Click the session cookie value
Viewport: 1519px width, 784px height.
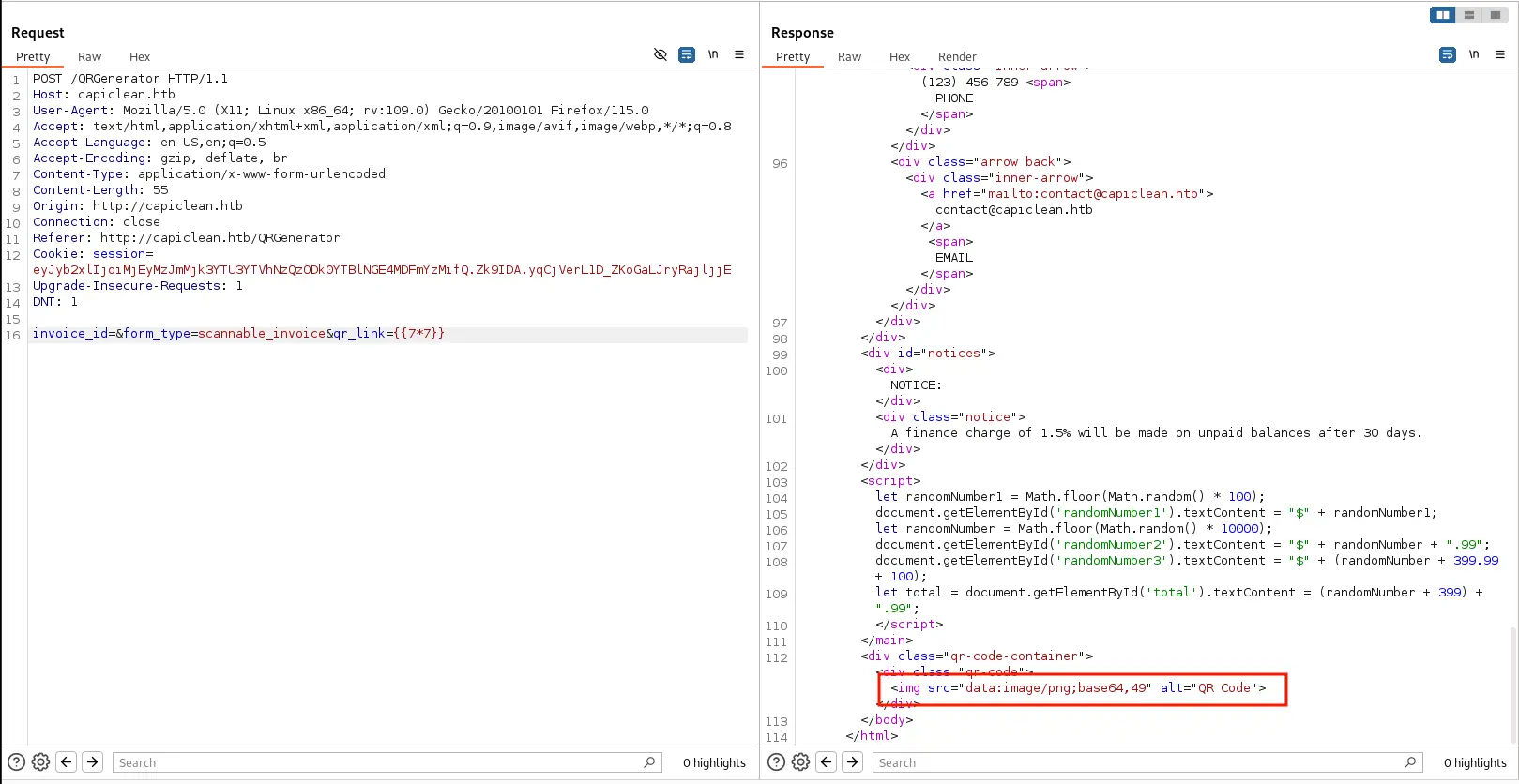point(382,270)
